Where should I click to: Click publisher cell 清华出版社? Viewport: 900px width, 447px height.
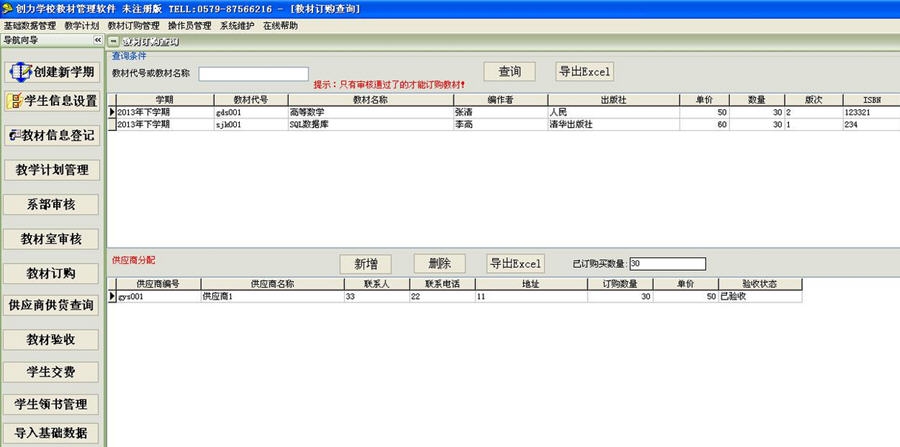[614, 125]
